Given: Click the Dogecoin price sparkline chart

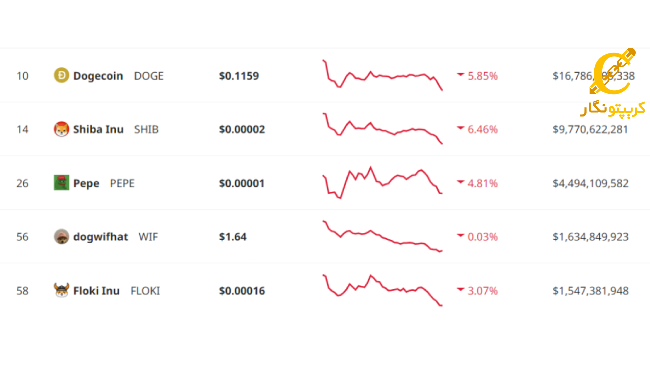Looking at the screenshot, I should pyautogui.click(x=383, y=75).
